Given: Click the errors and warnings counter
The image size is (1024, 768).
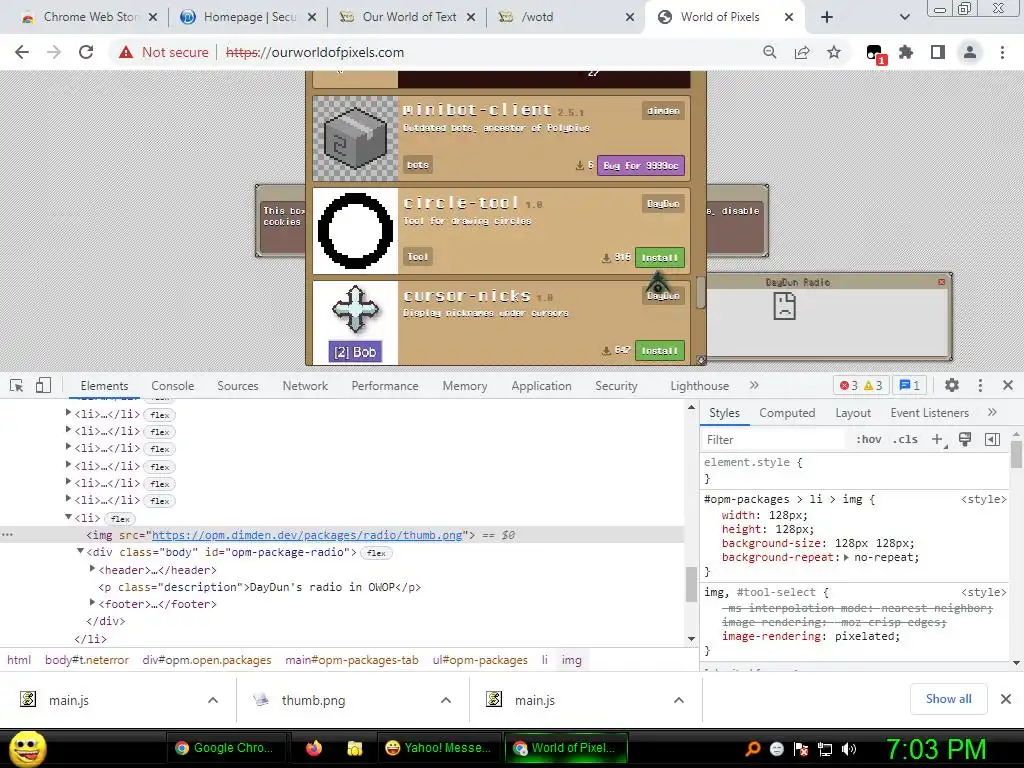Looking at the screenshot, I should 861,385.
